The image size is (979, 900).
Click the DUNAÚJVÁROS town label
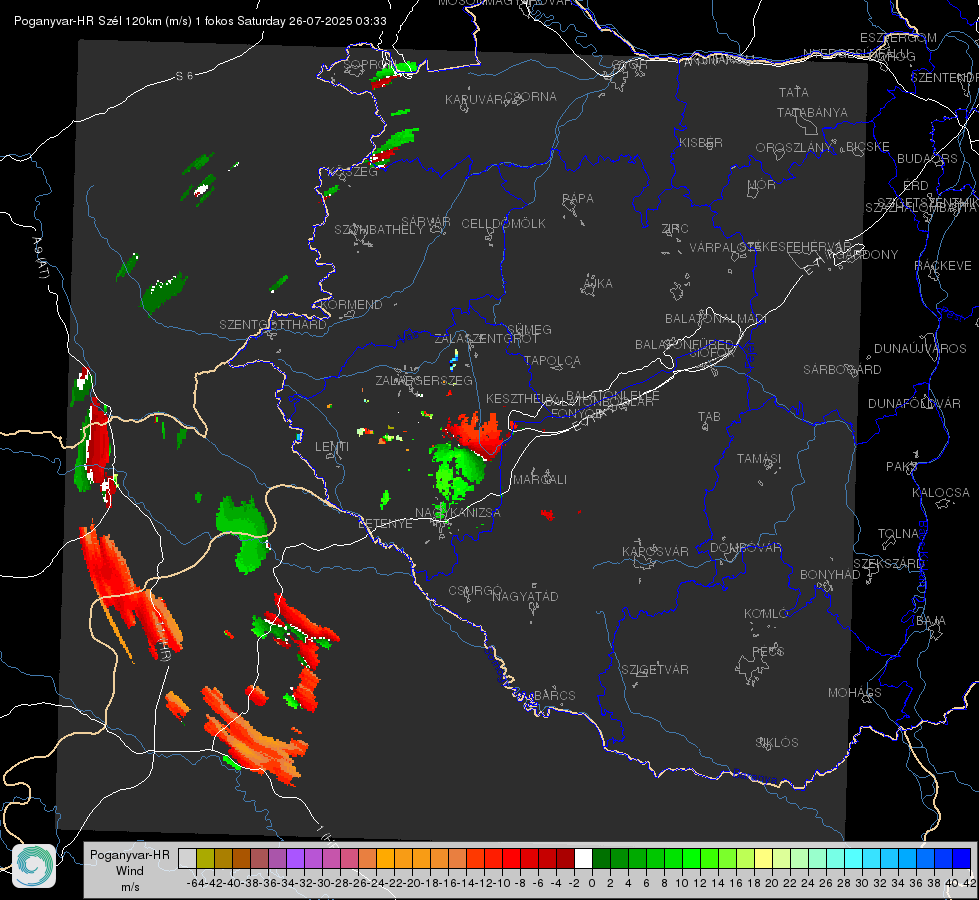point(920,349)
